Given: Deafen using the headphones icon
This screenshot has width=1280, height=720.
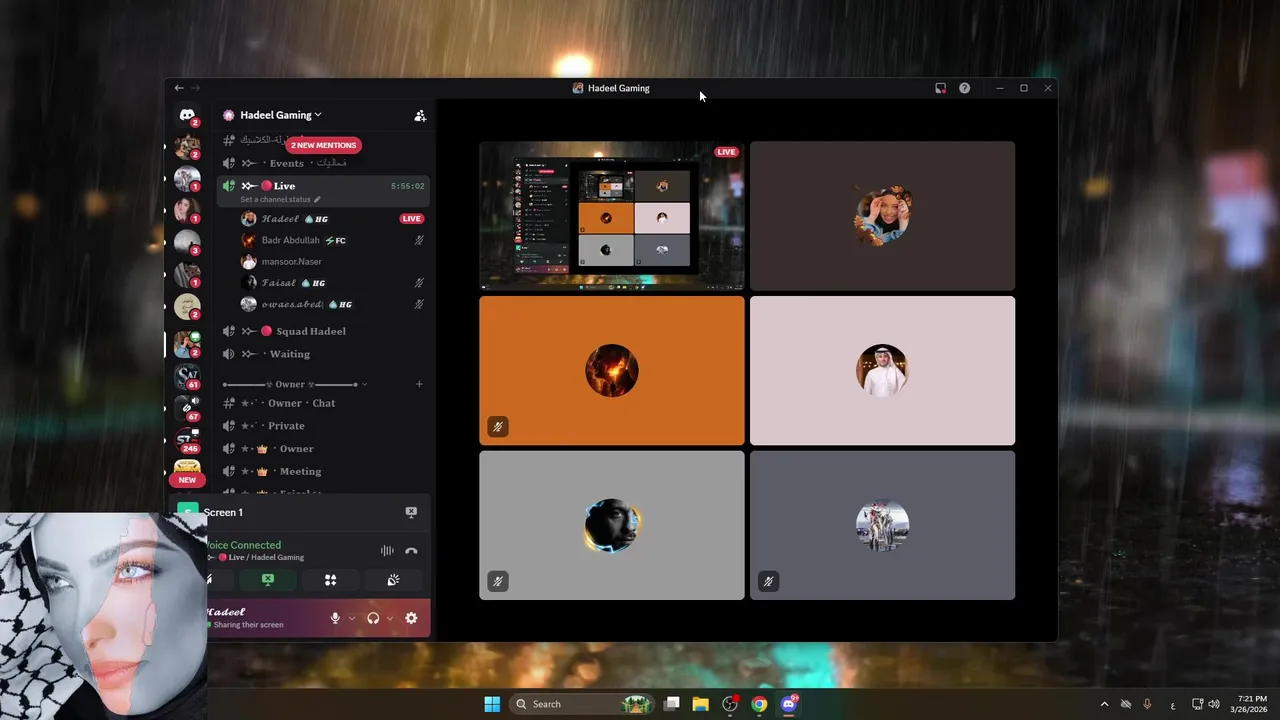Looking at the screenshot, I should 373,618.
